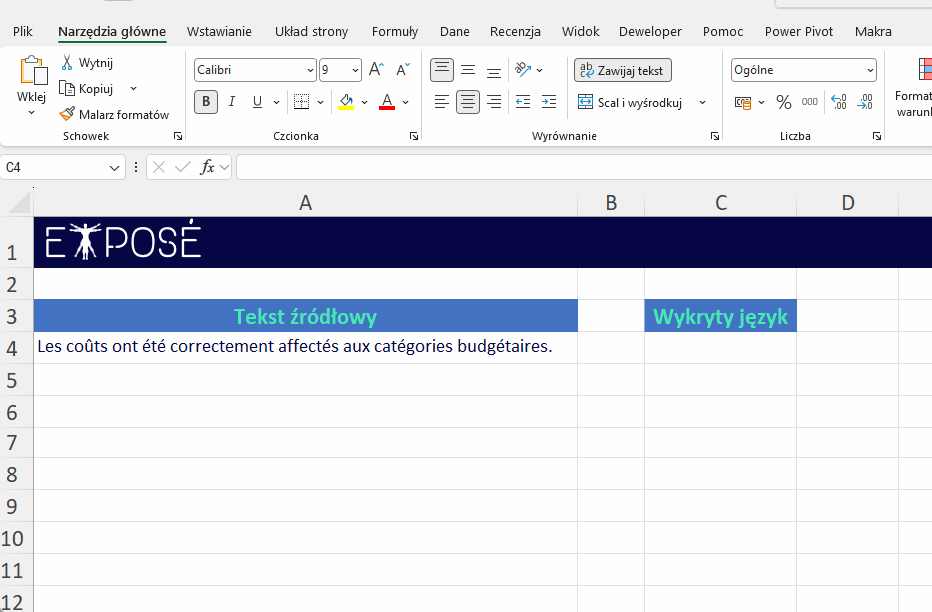
Task: Click the Malarz formatów paintbrush
Action: coord(68,115)
